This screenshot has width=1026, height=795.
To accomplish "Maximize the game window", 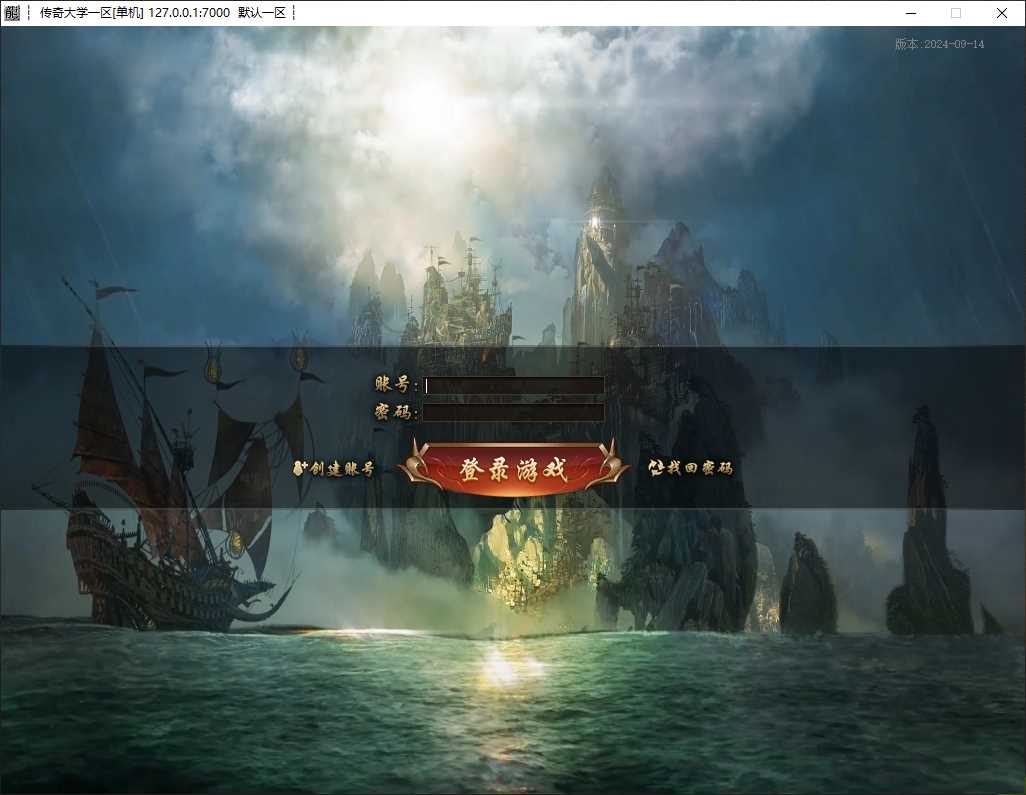I will [x=956, y=13].
